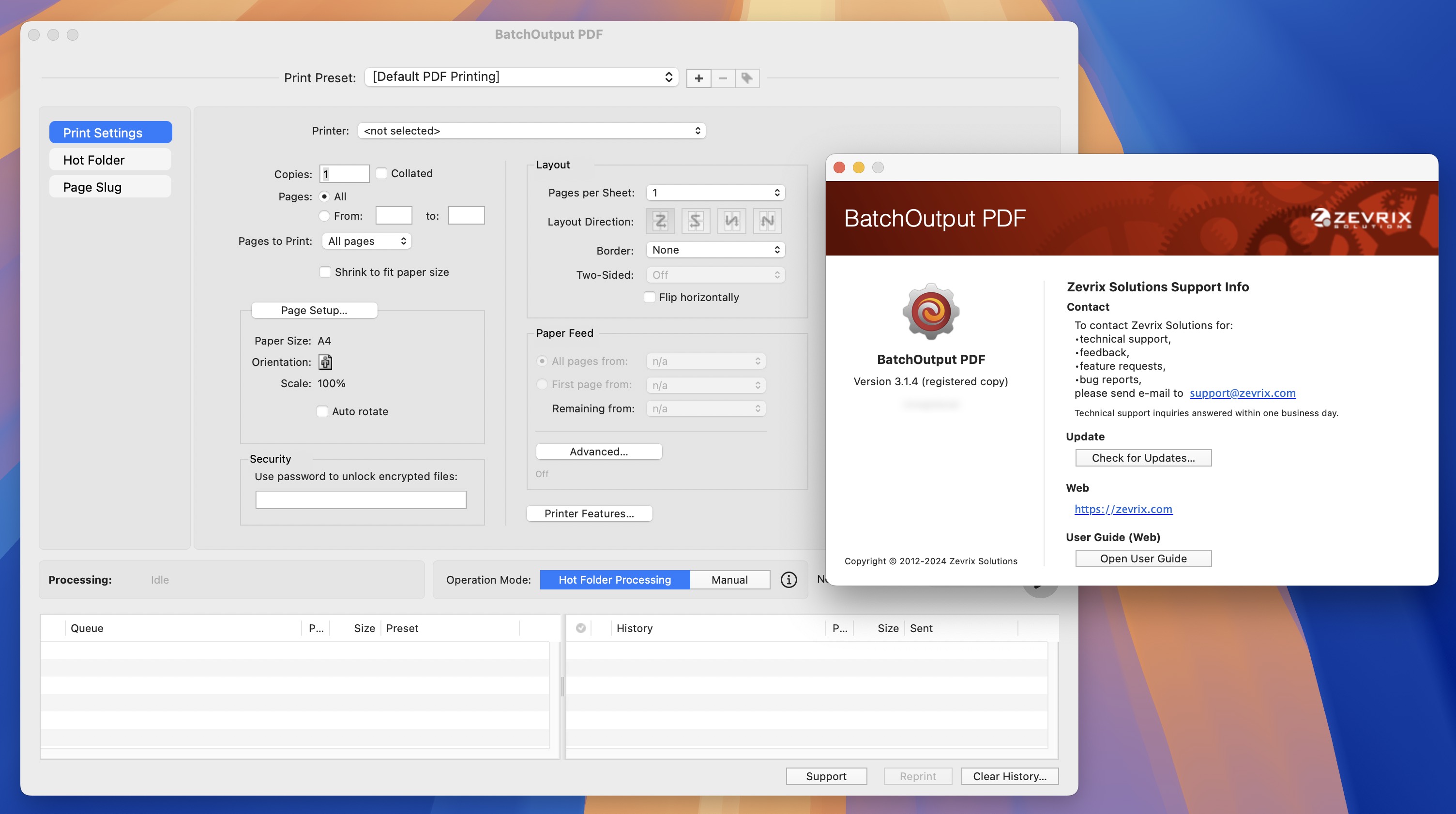Click the portrait orientation icon

tap(325, 362)
